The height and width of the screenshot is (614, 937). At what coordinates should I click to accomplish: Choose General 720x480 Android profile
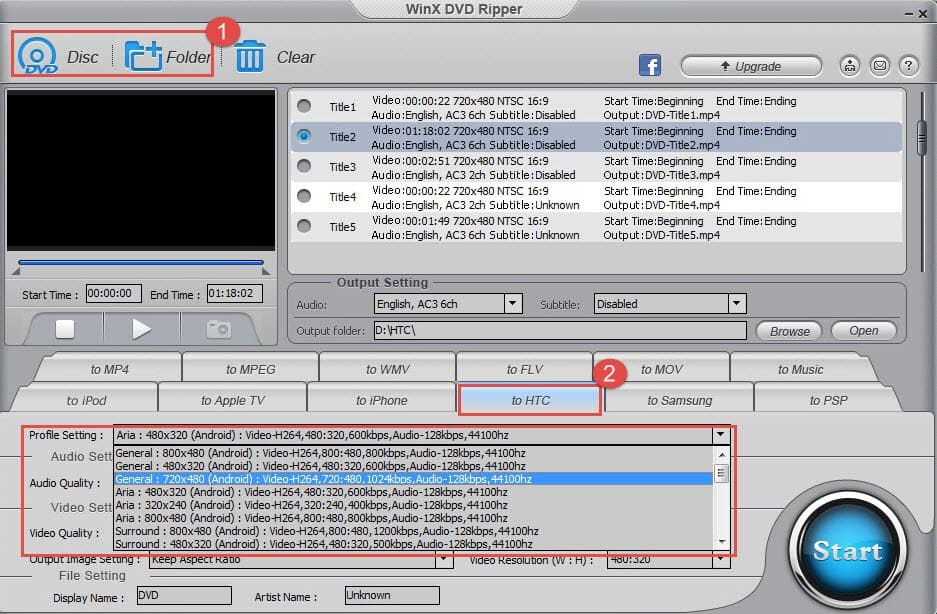(x=413, y=479)
